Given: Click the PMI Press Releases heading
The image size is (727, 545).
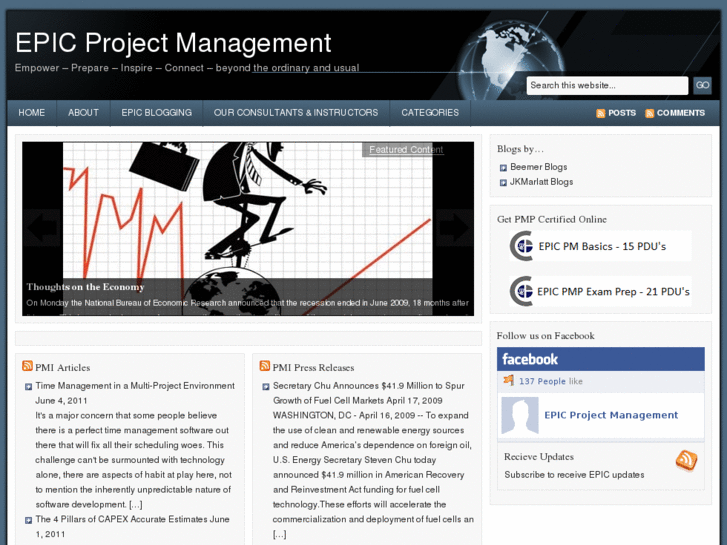Looking at the screenshot, I should [313, 367].
